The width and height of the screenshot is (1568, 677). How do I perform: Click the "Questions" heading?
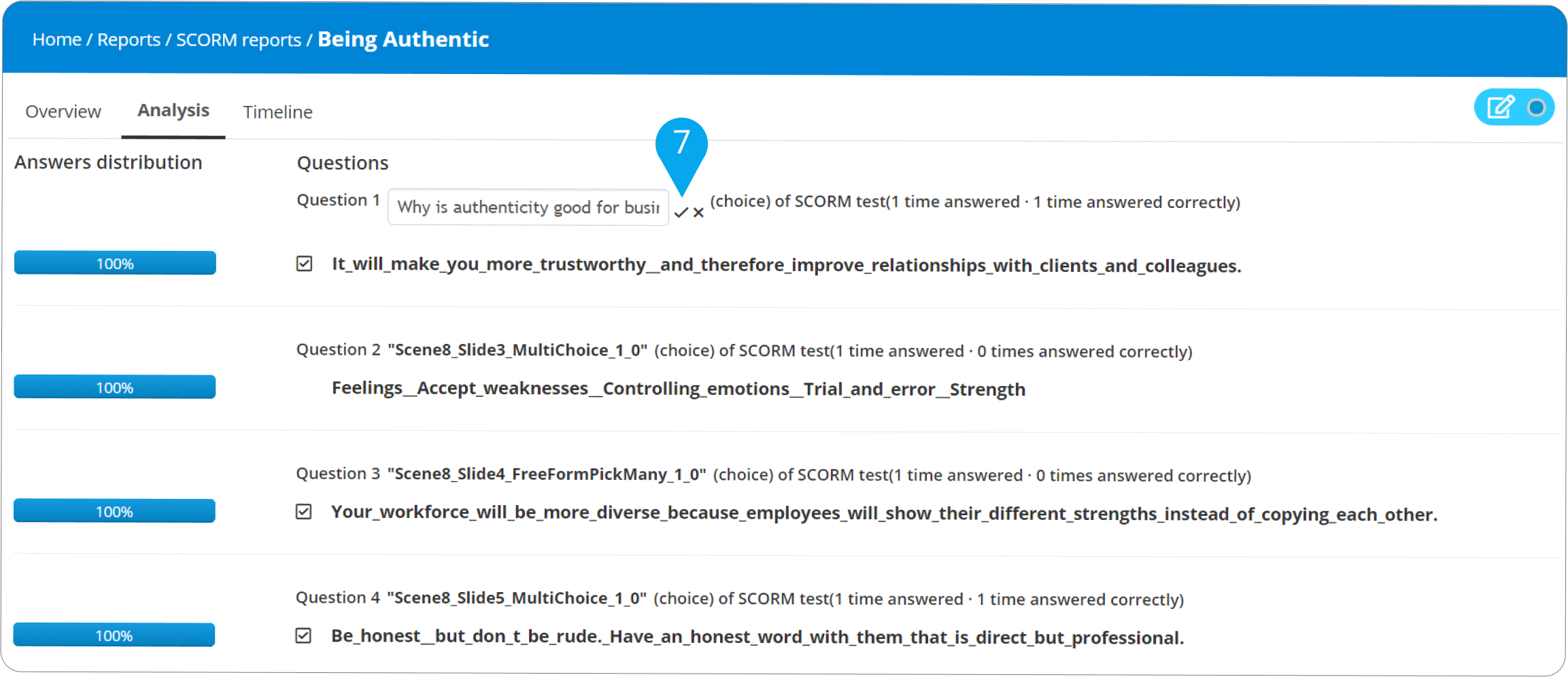point(343,163)
